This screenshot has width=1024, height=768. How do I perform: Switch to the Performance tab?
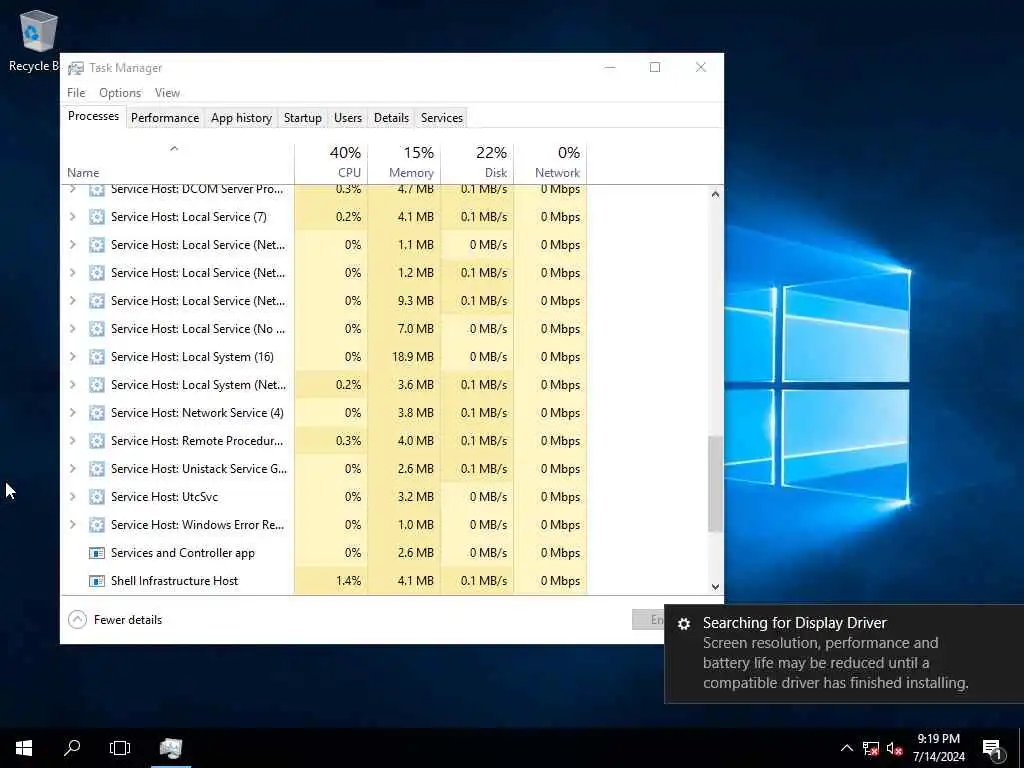tap(165, 118)
